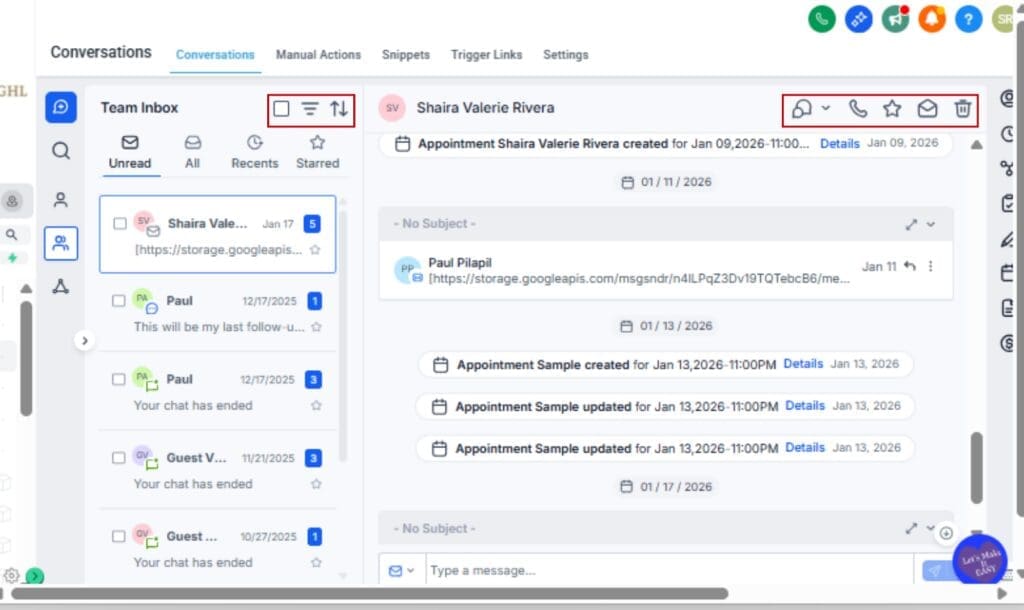The height and width of the screenshot is (610, 1024).
Task: Open Details for Appointment Sample on Jan 13
Action: (804, 364)
